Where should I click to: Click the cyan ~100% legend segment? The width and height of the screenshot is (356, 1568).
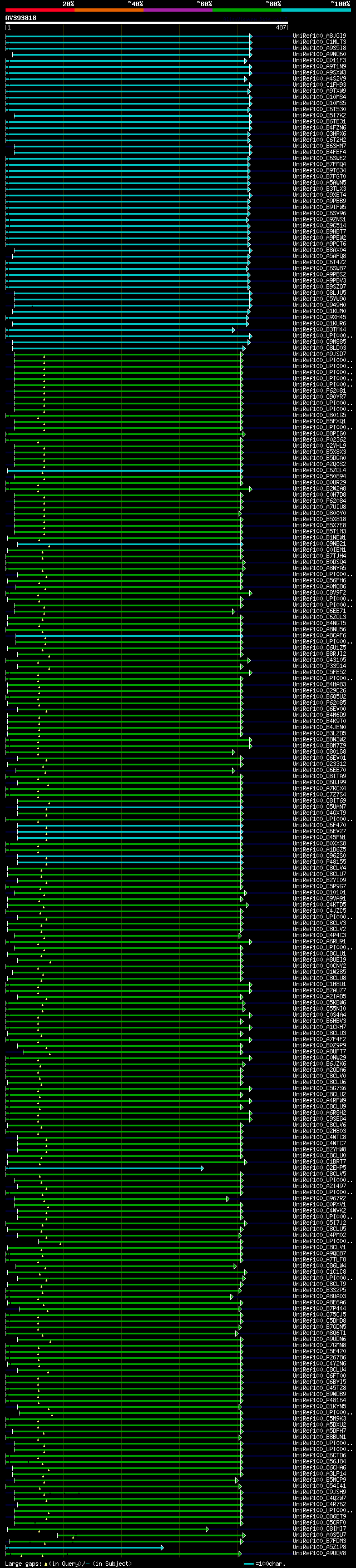(x=317, y=10)
